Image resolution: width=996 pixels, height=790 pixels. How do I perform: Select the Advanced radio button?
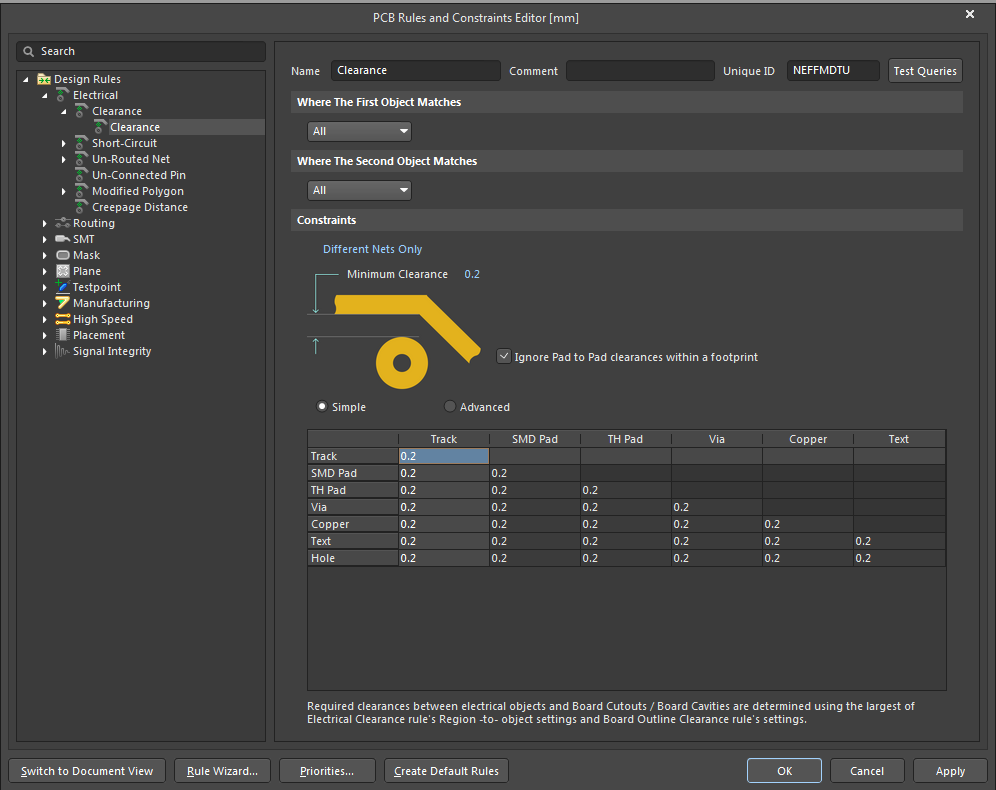449,407
